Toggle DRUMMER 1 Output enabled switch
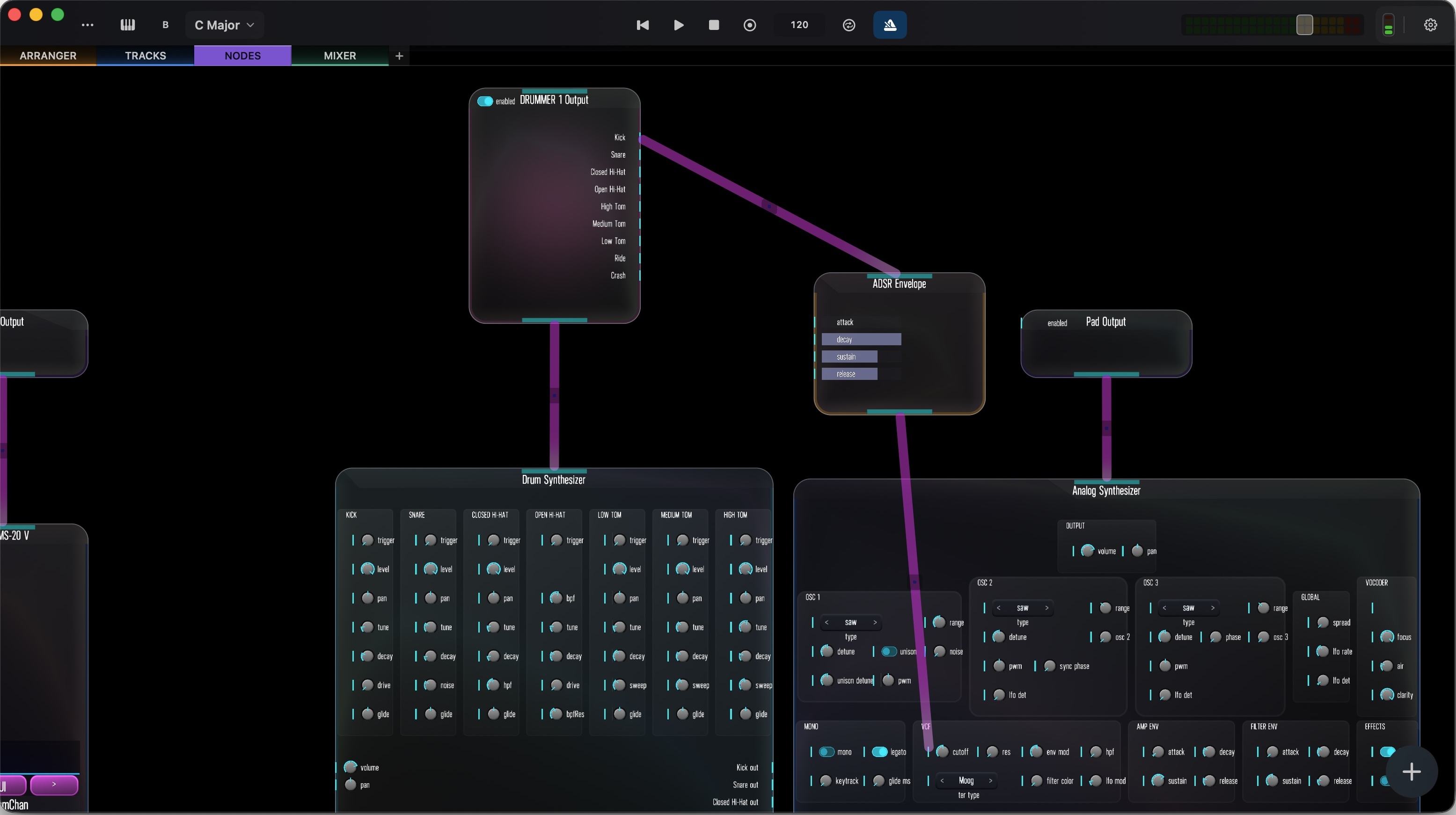1456x815 pixels. pos(485,101)
